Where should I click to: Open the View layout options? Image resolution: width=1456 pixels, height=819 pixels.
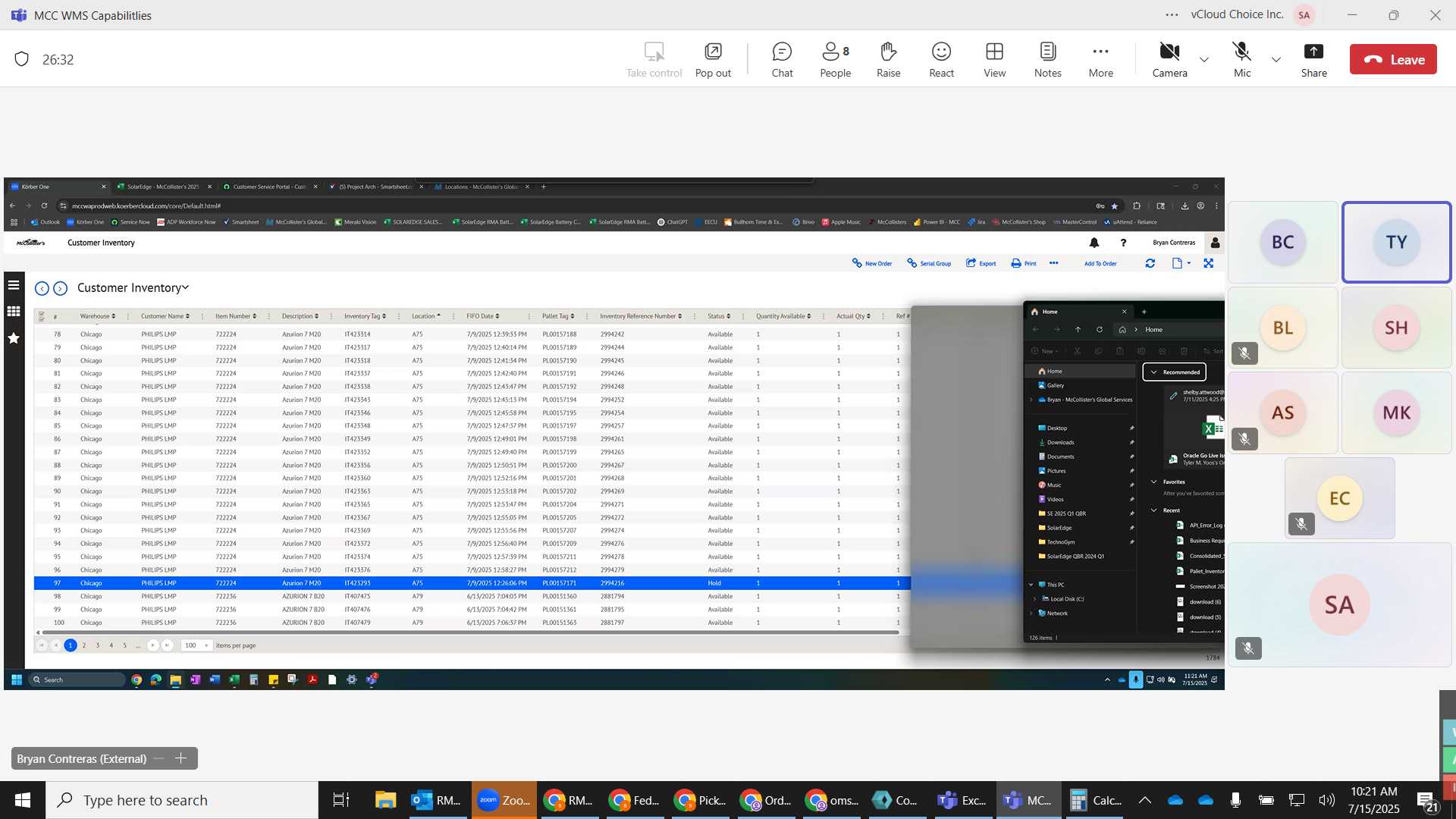click(994, 60)
